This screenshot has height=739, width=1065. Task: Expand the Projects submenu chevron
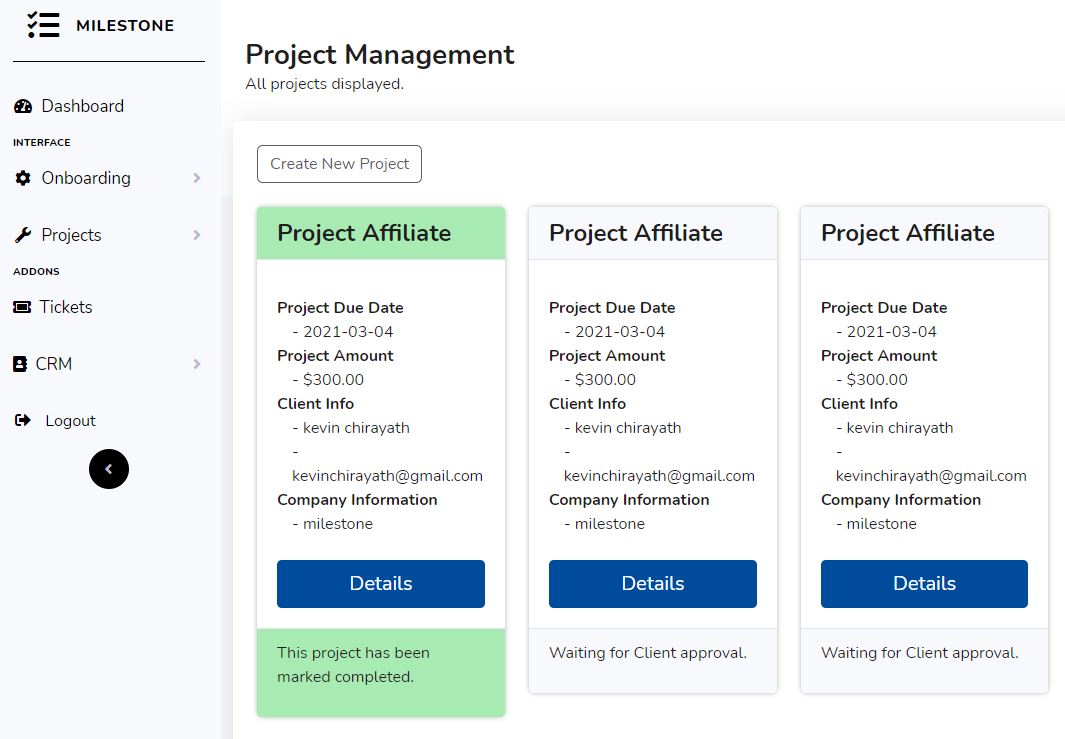click(197, 235)
